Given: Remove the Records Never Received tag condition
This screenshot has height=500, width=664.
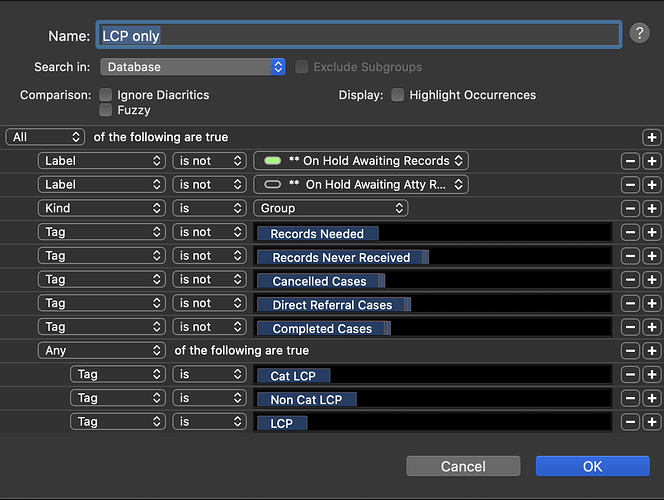Looking at the screenshot, I should 630,256.
